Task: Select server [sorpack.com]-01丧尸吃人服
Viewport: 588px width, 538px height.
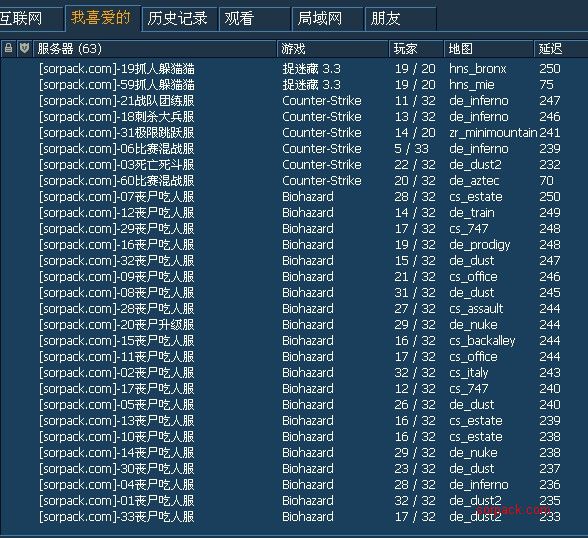Action: tap(117, 501)
